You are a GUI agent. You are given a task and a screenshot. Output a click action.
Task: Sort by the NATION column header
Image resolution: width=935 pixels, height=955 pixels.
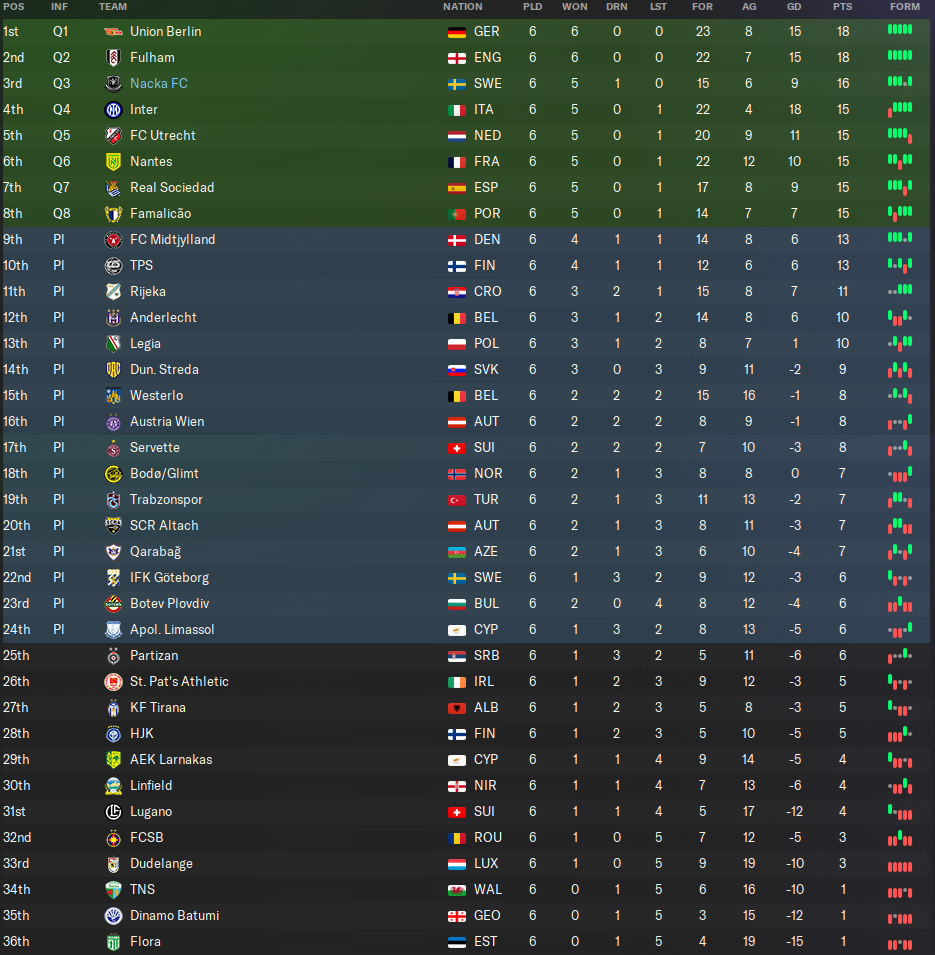tap(462, 7)
